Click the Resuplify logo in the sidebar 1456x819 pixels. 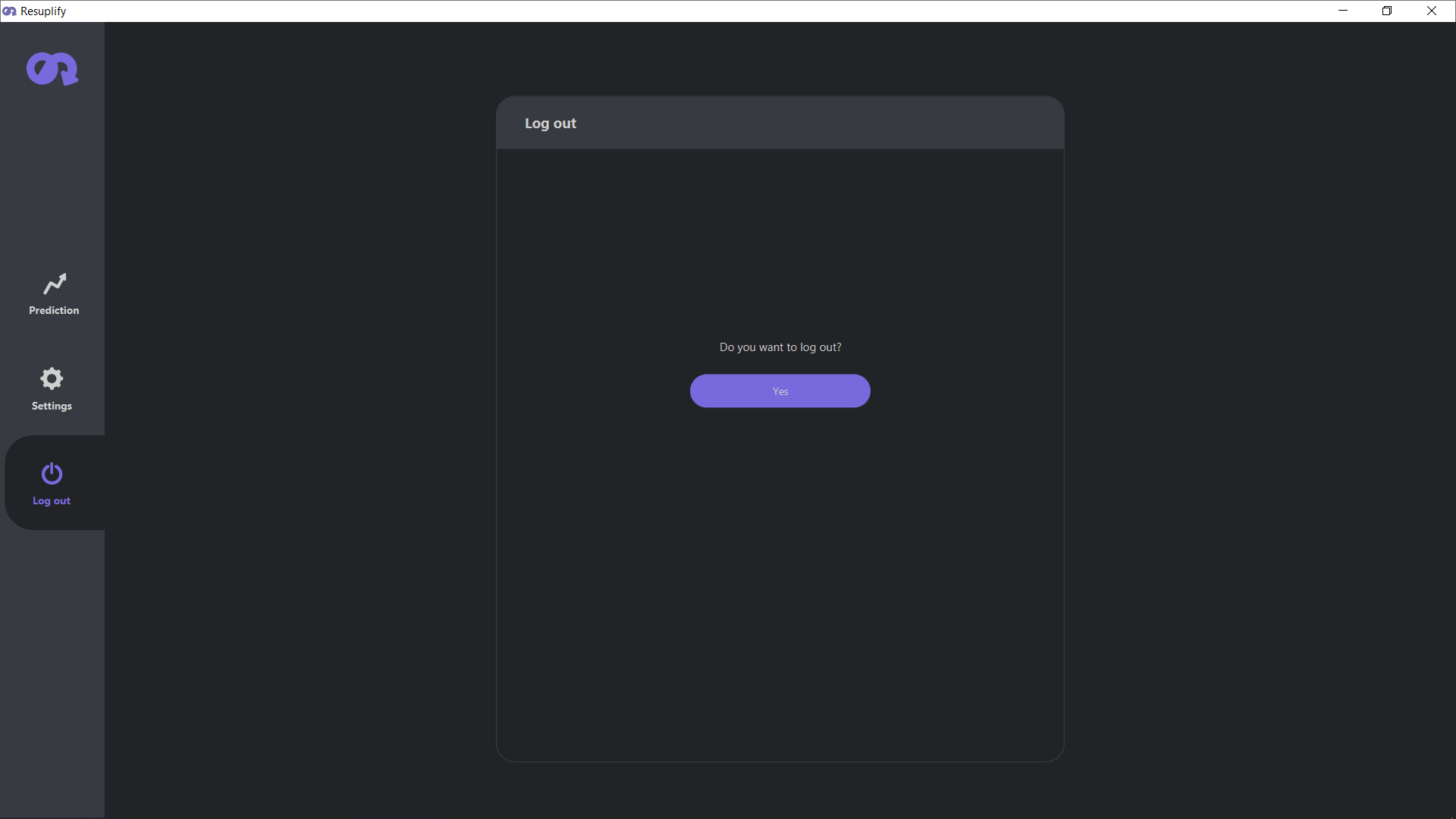(52, 69)
